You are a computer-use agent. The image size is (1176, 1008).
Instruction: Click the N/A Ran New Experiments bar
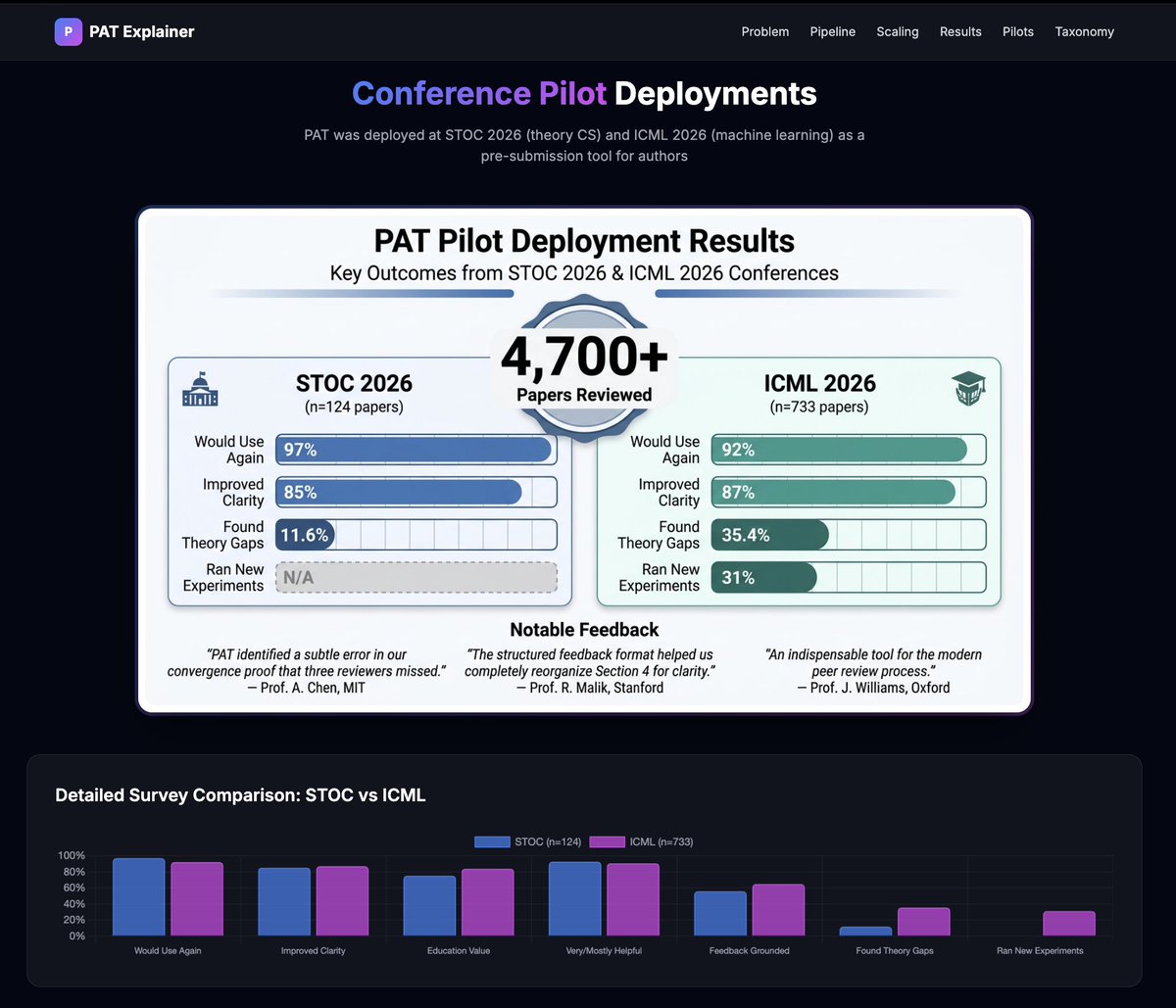416,577
